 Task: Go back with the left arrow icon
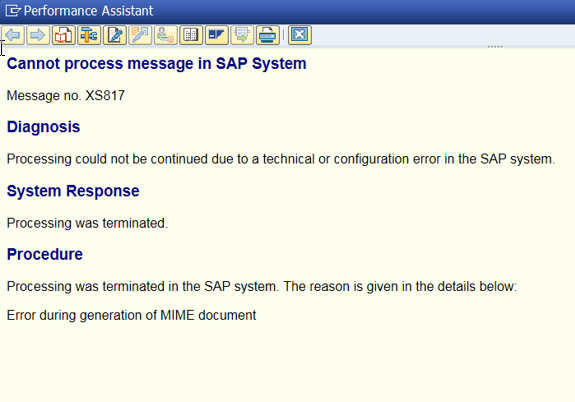13,35
